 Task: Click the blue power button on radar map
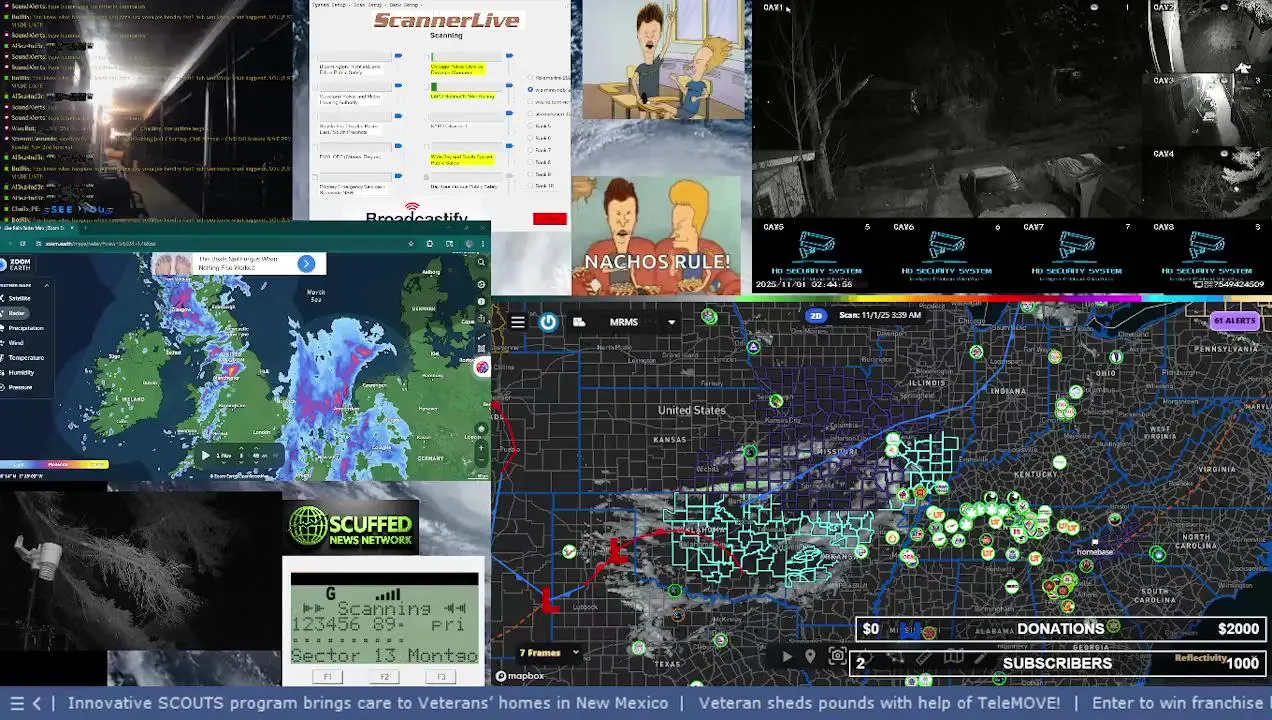tap(548, 322)
